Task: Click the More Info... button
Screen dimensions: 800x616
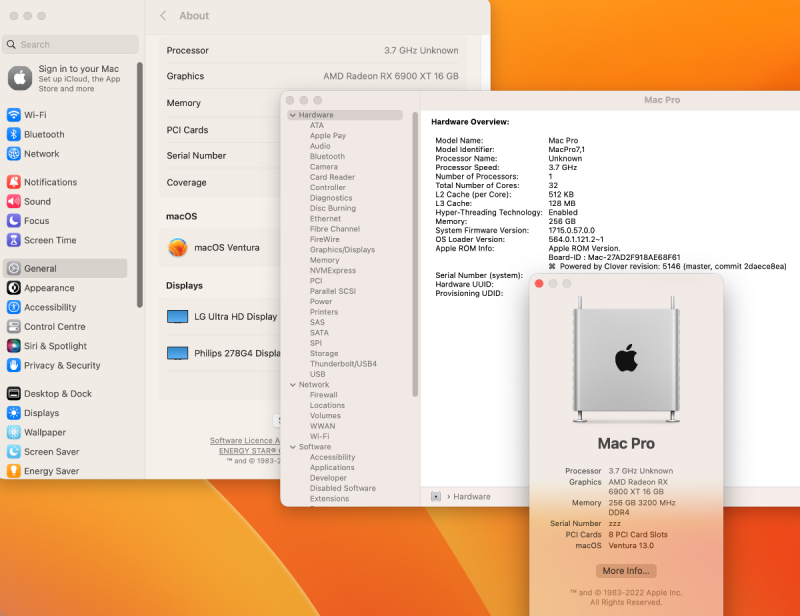Action: (x=626, y=571)
